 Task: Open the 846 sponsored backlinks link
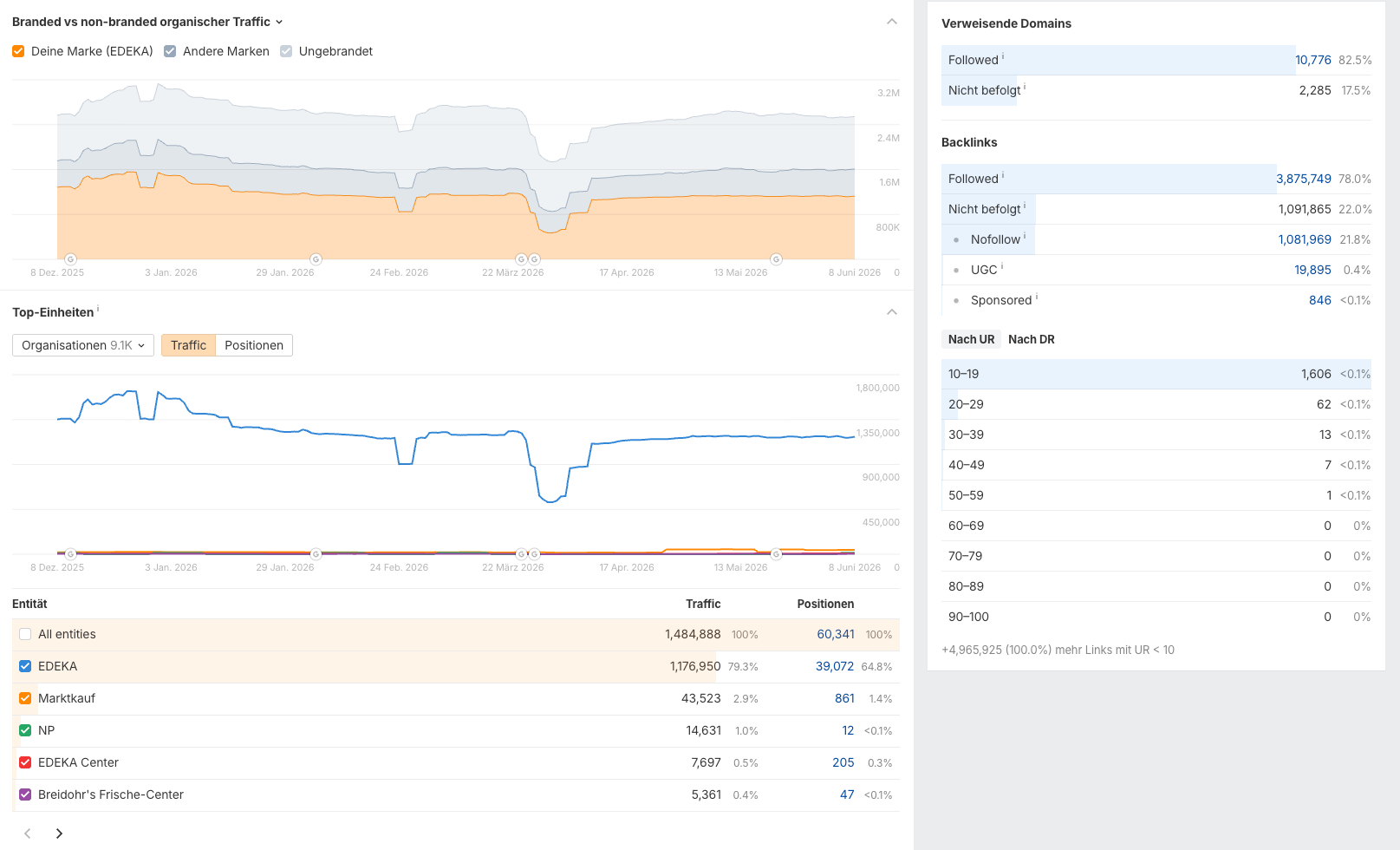1320,300
